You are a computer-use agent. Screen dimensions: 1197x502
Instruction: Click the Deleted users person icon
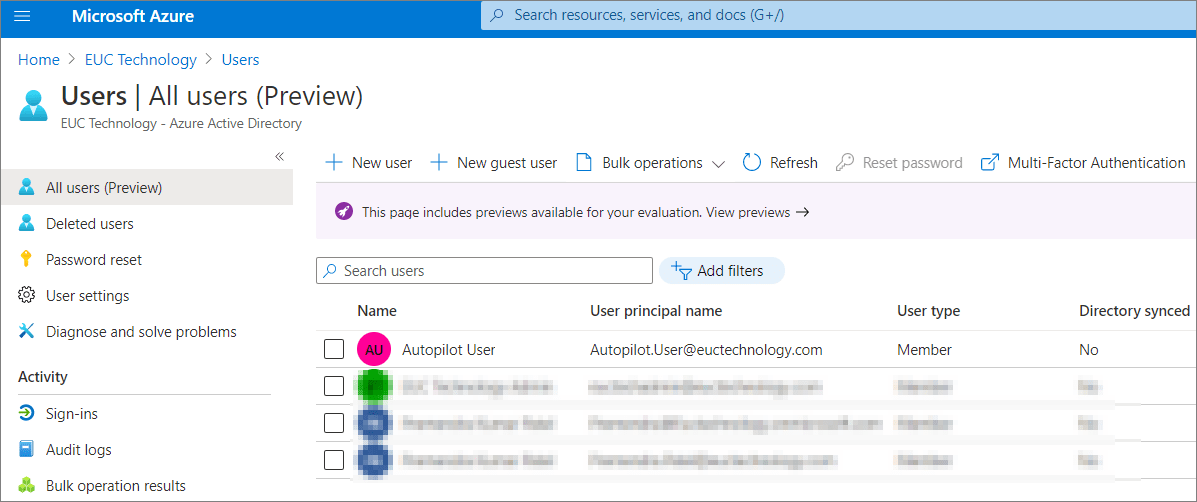coord(27,224)
